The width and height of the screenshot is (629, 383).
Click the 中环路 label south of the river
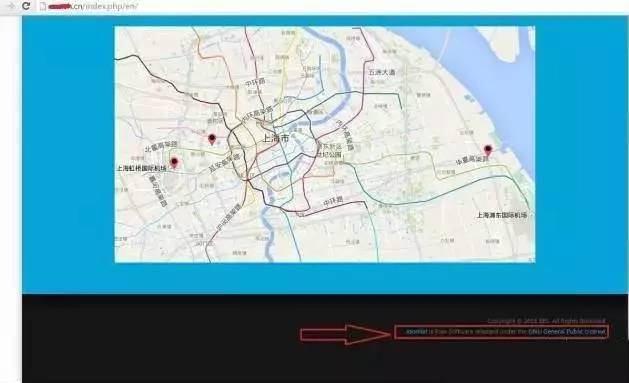333,202
